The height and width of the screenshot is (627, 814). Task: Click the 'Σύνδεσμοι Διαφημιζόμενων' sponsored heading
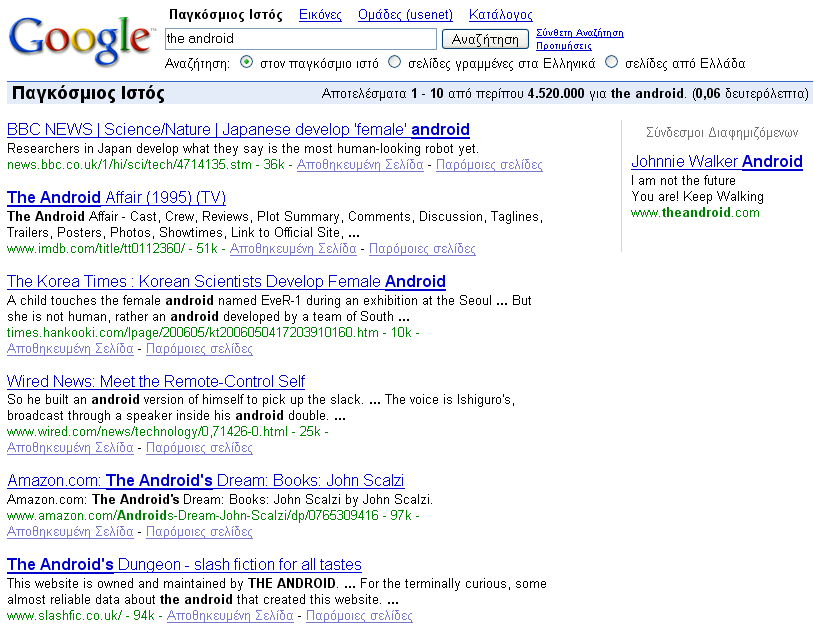(x=722, y=133)
